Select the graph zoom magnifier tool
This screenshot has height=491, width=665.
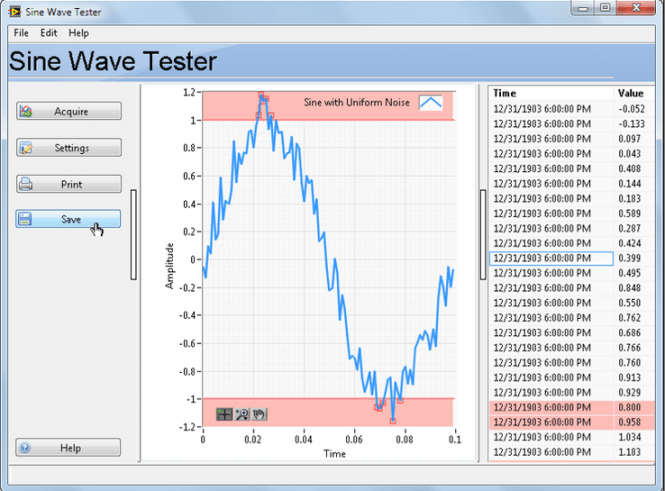tap(242, 414)
